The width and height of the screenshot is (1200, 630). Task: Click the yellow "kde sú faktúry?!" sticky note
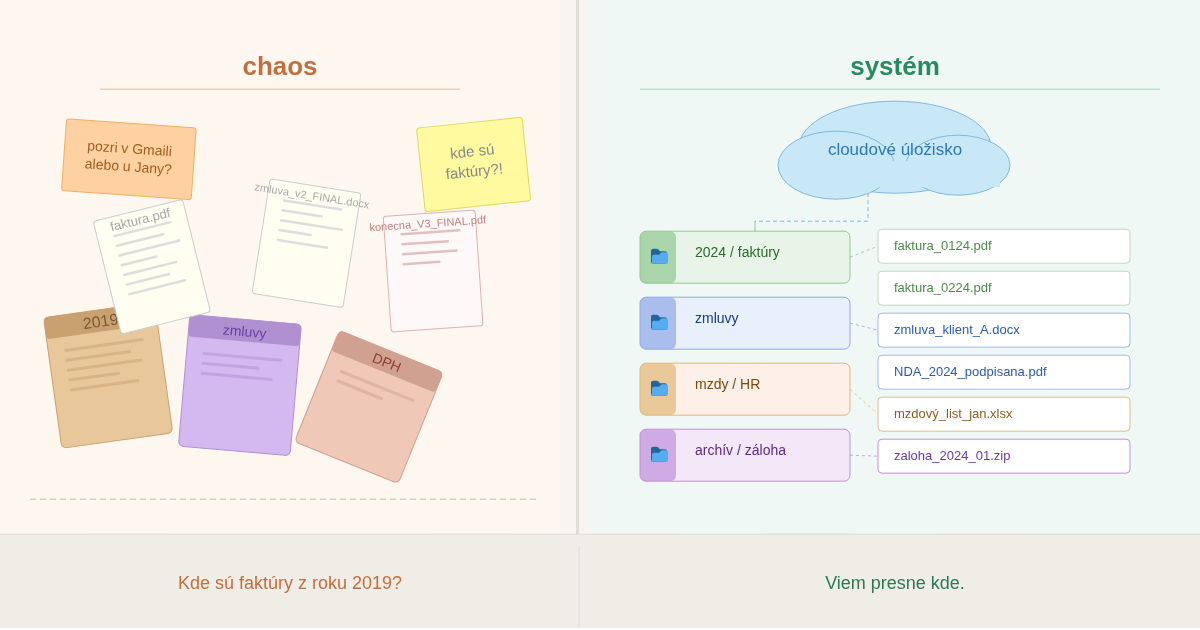pyautogui.click(x=473, y=163)
